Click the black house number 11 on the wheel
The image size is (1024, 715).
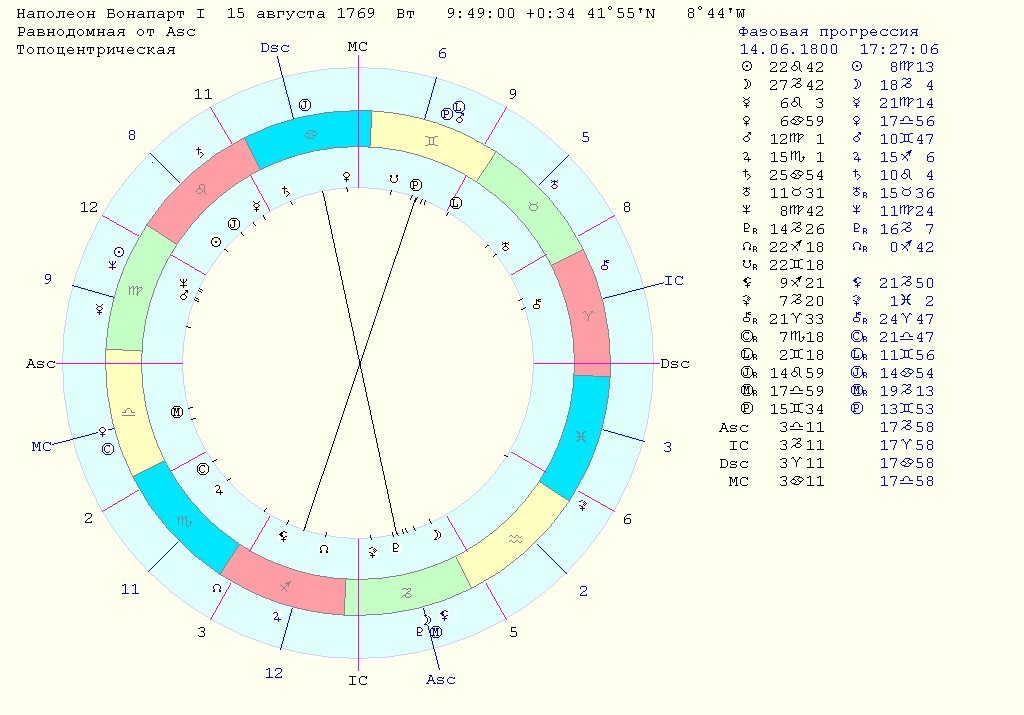203,94
